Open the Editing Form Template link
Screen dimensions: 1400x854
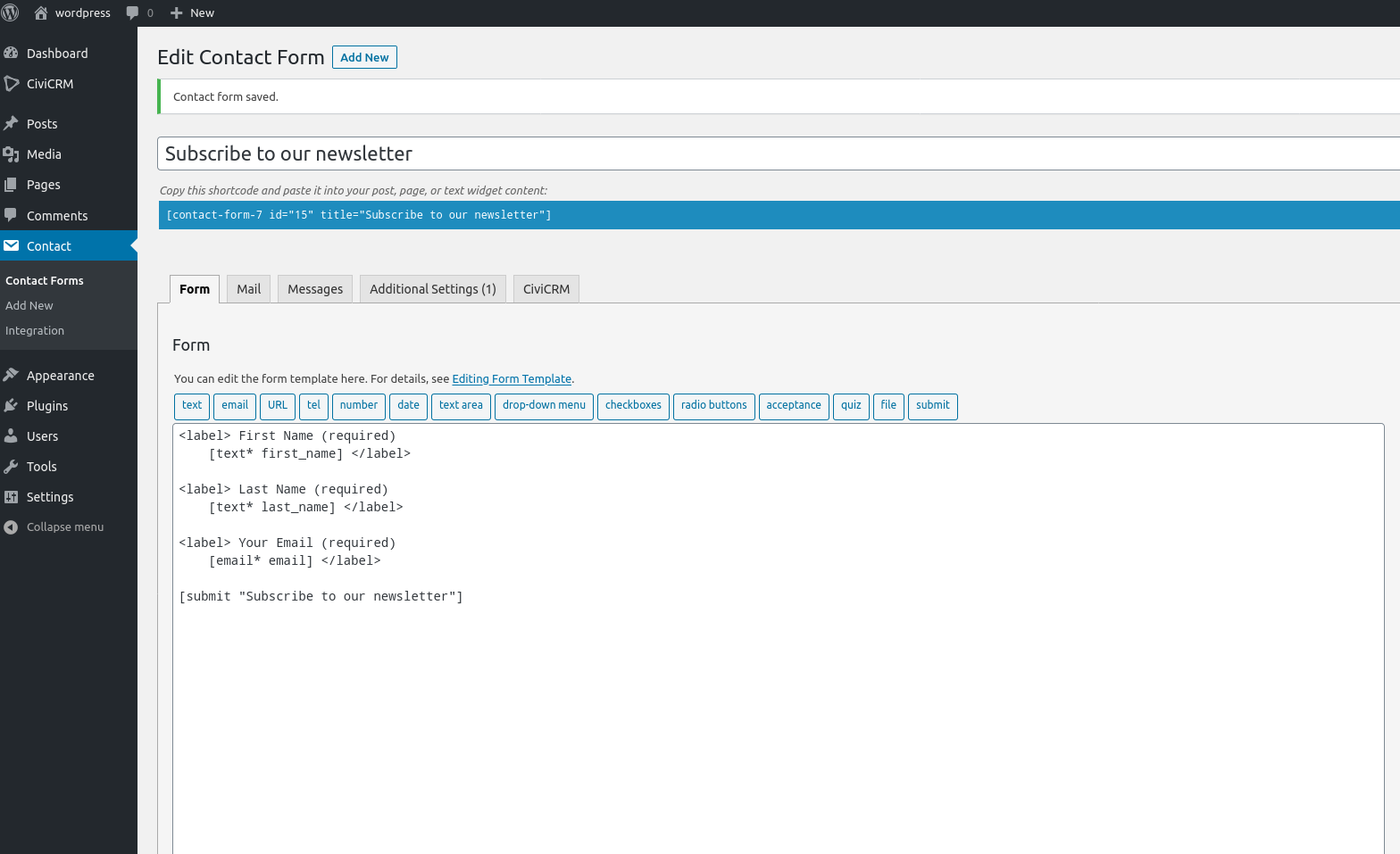point(512,379)
